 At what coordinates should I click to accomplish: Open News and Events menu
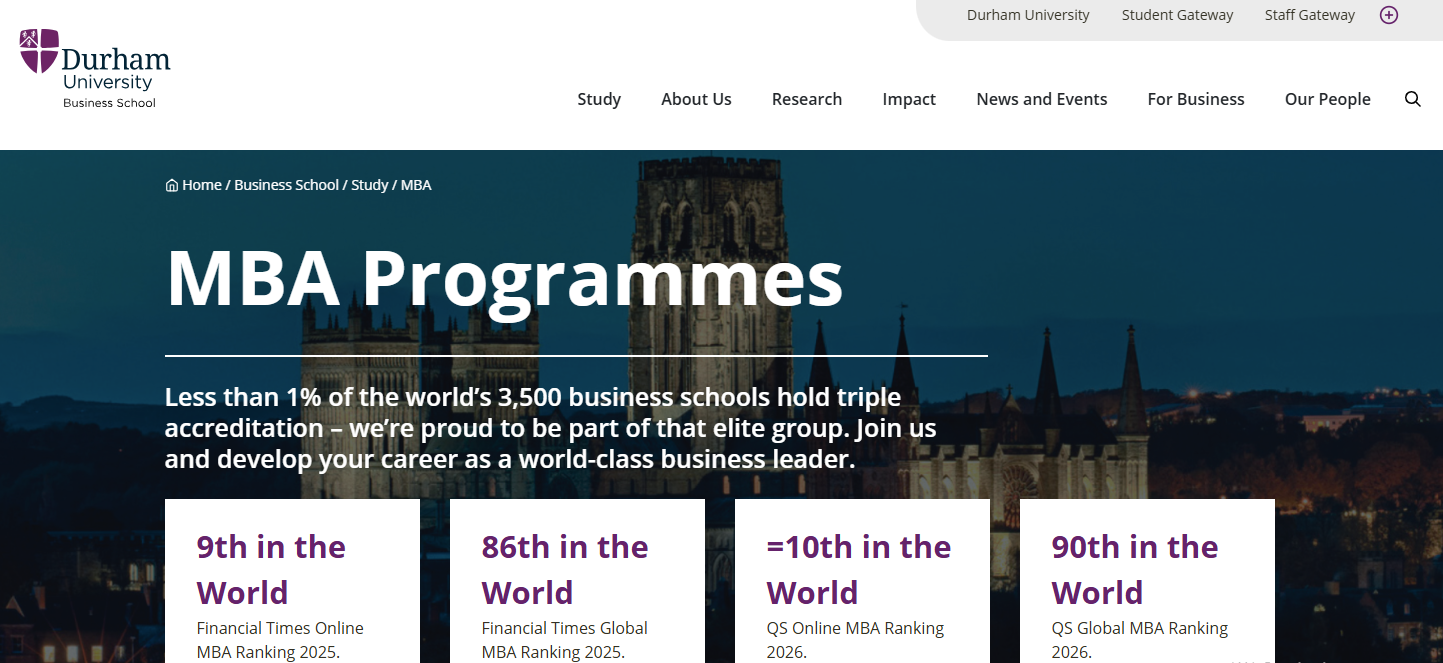1041,99
